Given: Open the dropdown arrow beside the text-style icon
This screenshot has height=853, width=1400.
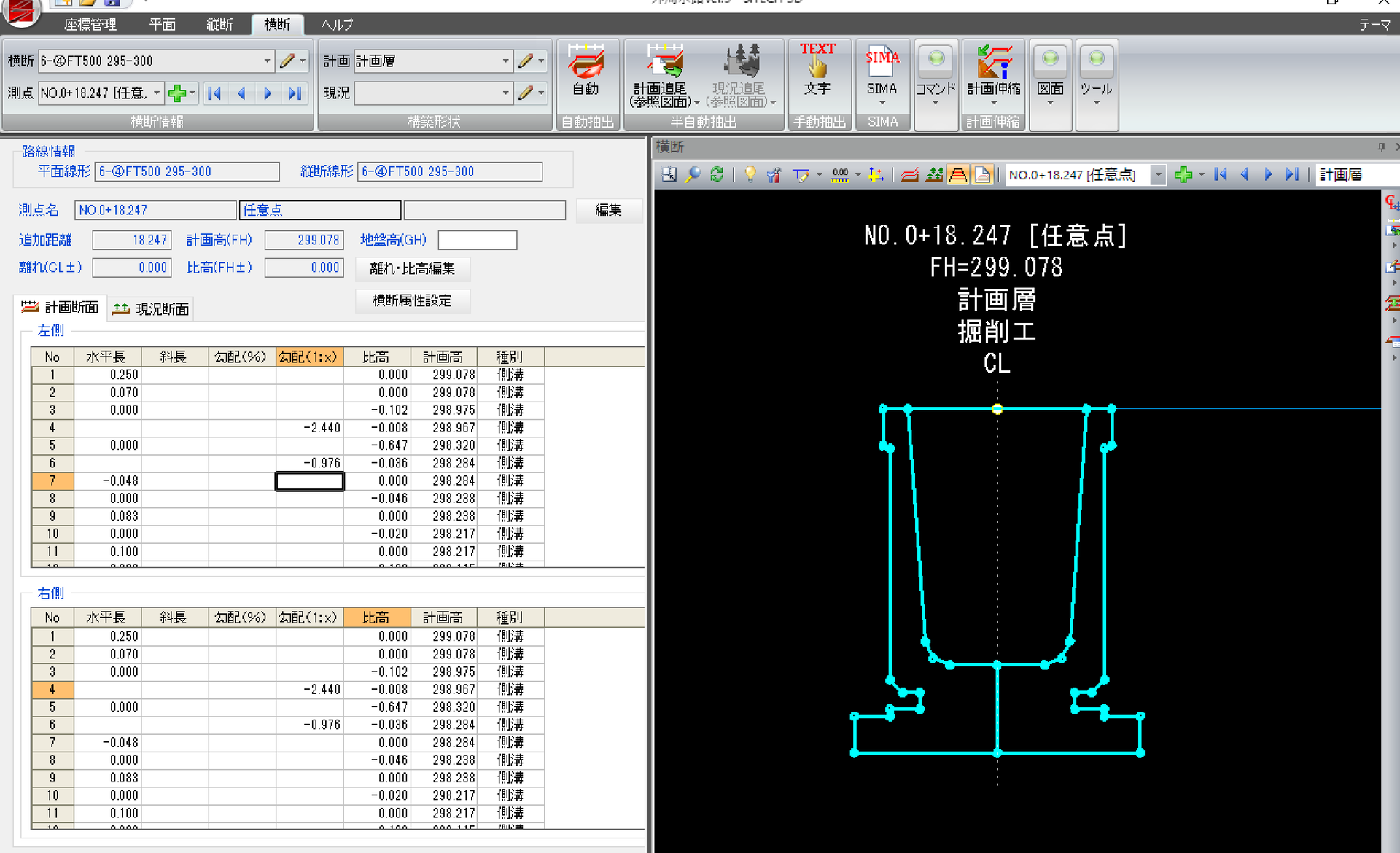Looking at the screenshot, I should pos(820,175).
